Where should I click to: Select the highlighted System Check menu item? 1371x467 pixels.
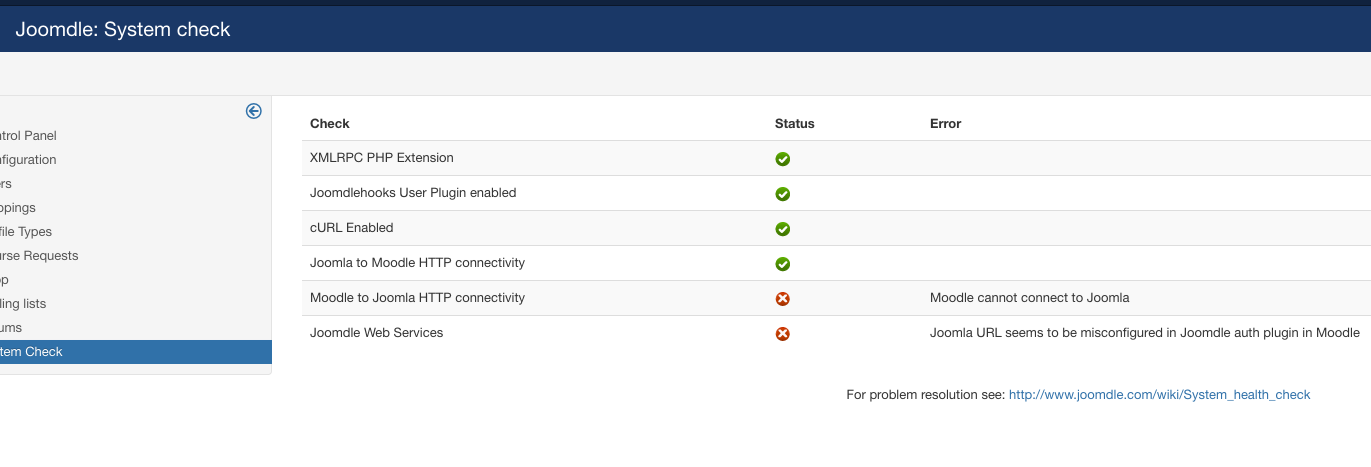point(32,352)
